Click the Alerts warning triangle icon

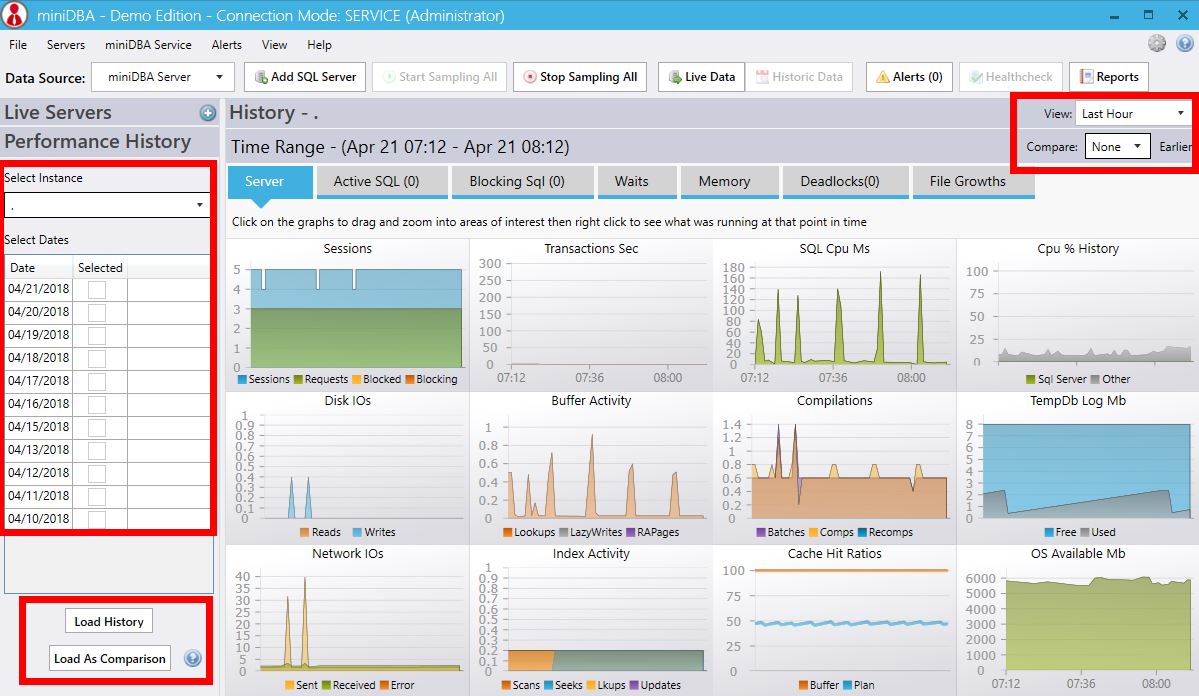pyautogui.click(x=882, y=77)
